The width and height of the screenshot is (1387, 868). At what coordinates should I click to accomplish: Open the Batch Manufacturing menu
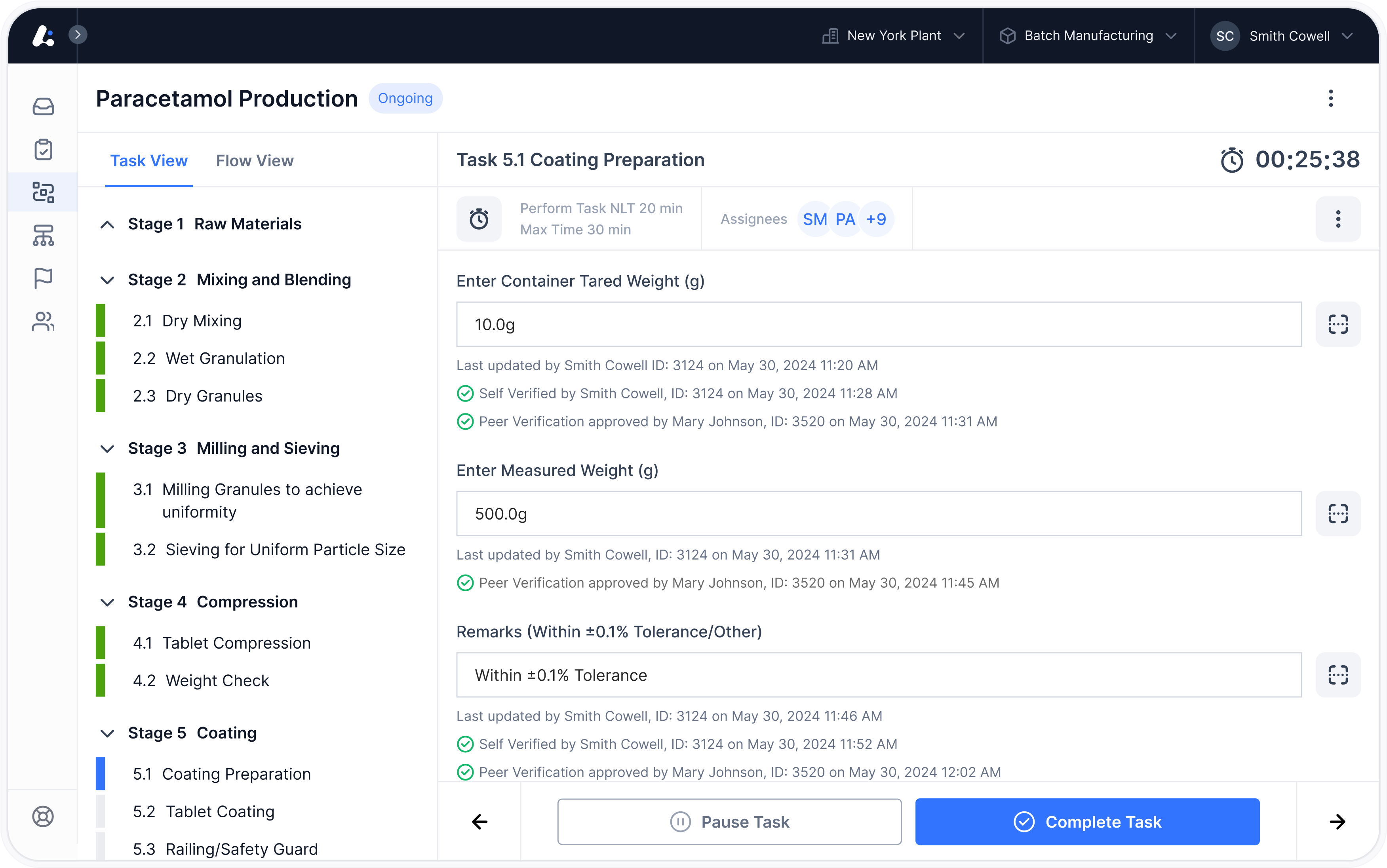(1088, 35)
